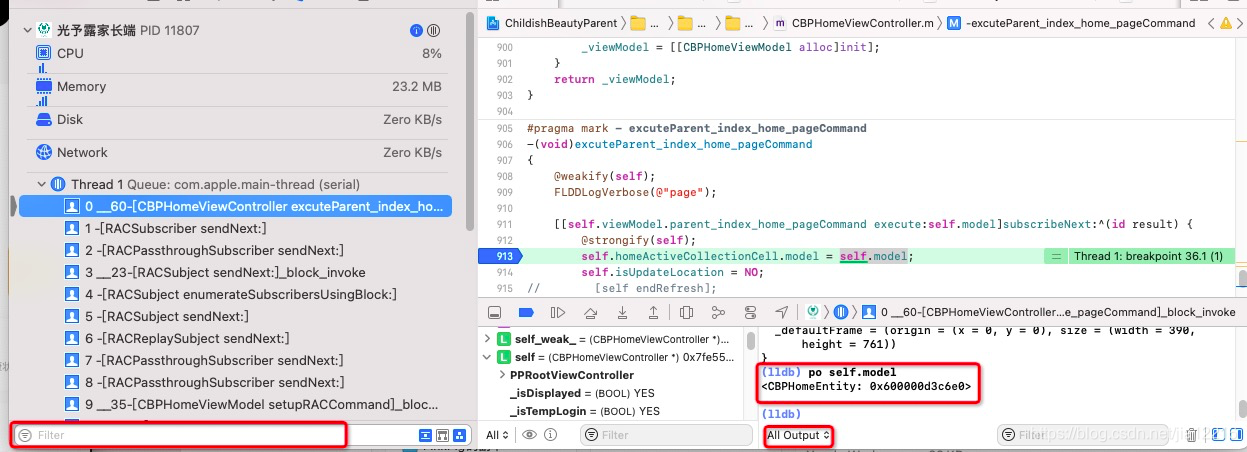Image resolution: width=1247 pixels, height=452 pixels.
Task: Select frame 1 -[RACSubscriber sendNext:]
Action: [x=236, y=229]
